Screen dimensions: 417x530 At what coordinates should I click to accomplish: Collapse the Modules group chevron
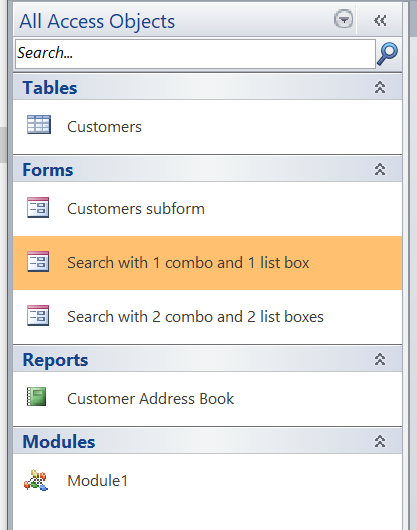380,441
